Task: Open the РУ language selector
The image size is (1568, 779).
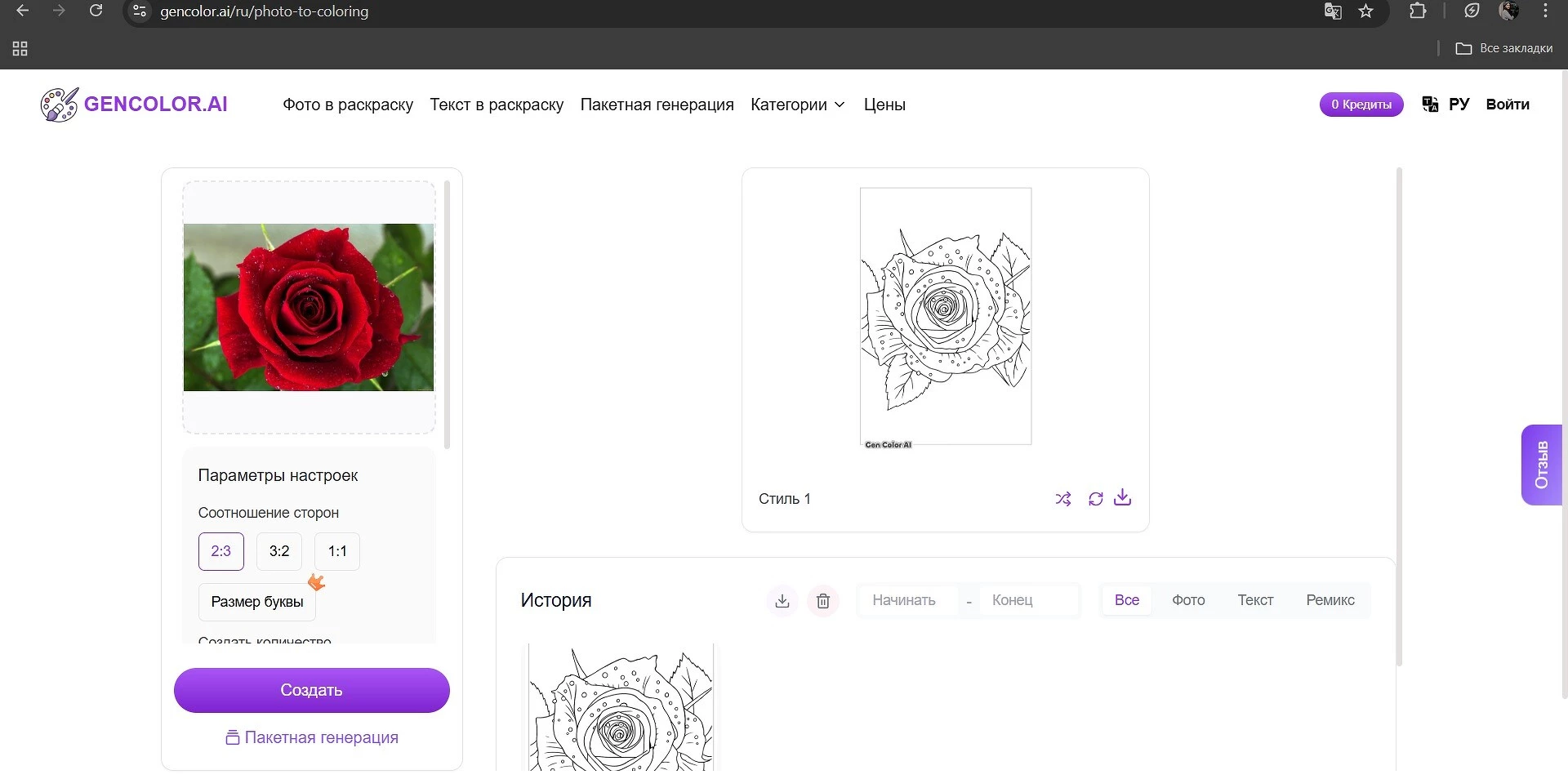Action: tap(1459, 105)
